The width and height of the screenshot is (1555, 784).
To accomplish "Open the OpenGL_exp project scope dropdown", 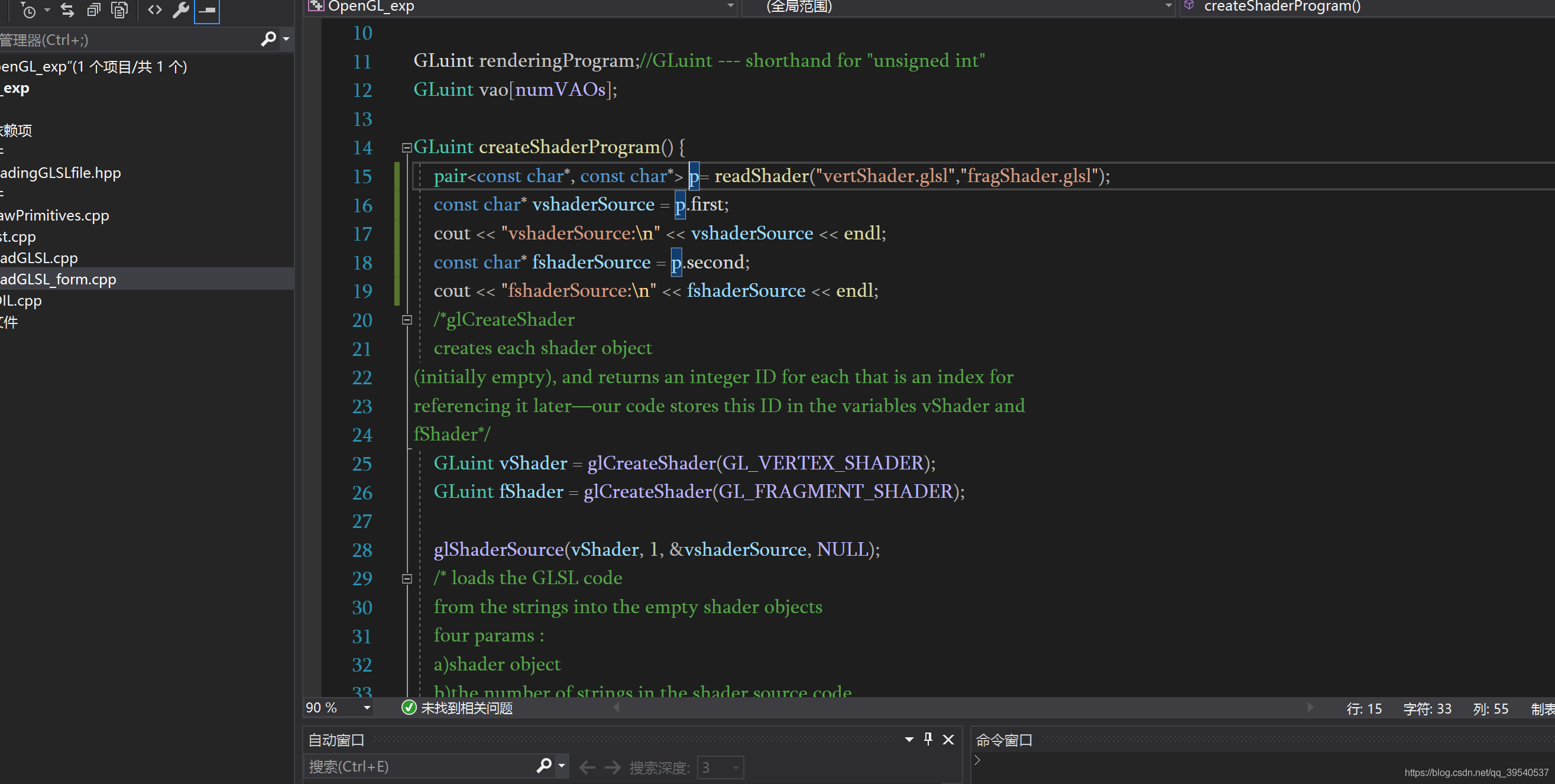I will click(x=730, y=6).
